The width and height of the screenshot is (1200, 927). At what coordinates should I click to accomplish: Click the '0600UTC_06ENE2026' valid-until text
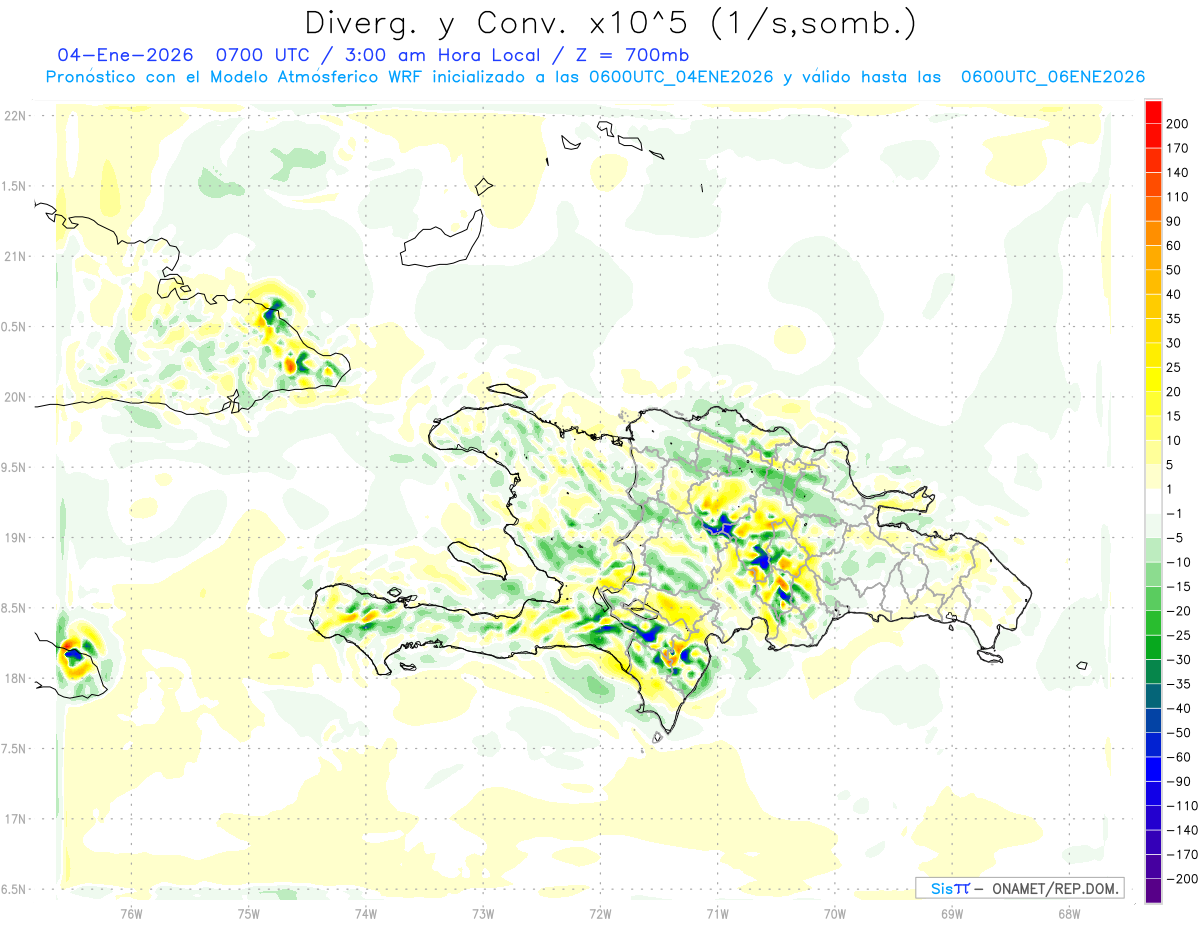[1052, 77]
